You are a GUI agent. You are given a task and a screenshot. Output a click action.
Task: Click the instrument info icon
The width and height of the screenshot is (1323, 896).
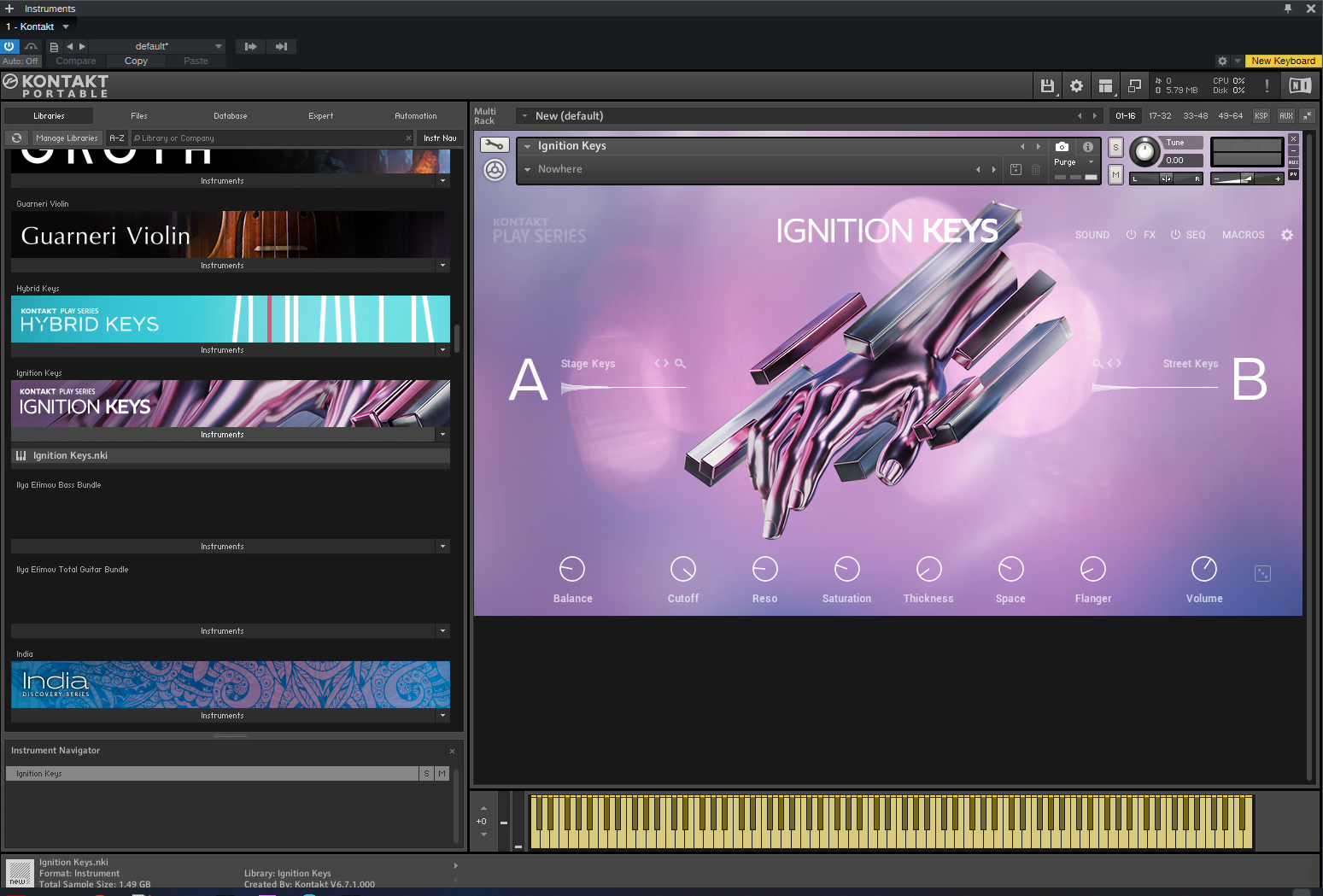pyautogui.click(x=1088, y=147)
